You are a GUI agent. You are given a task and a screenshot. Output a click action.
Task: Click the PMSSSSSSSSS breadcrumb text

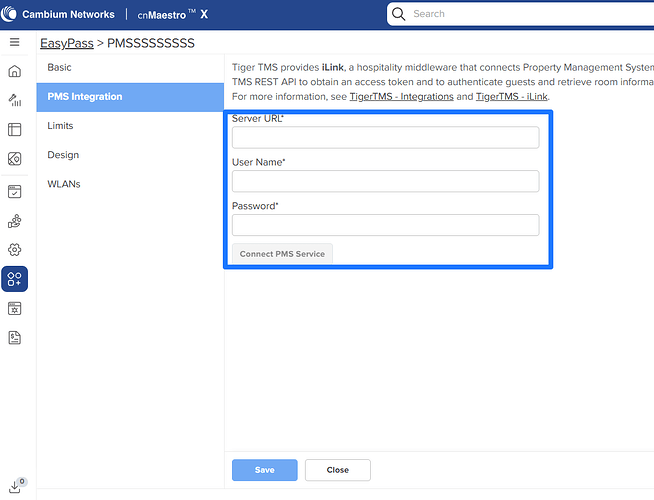point(151,43)
